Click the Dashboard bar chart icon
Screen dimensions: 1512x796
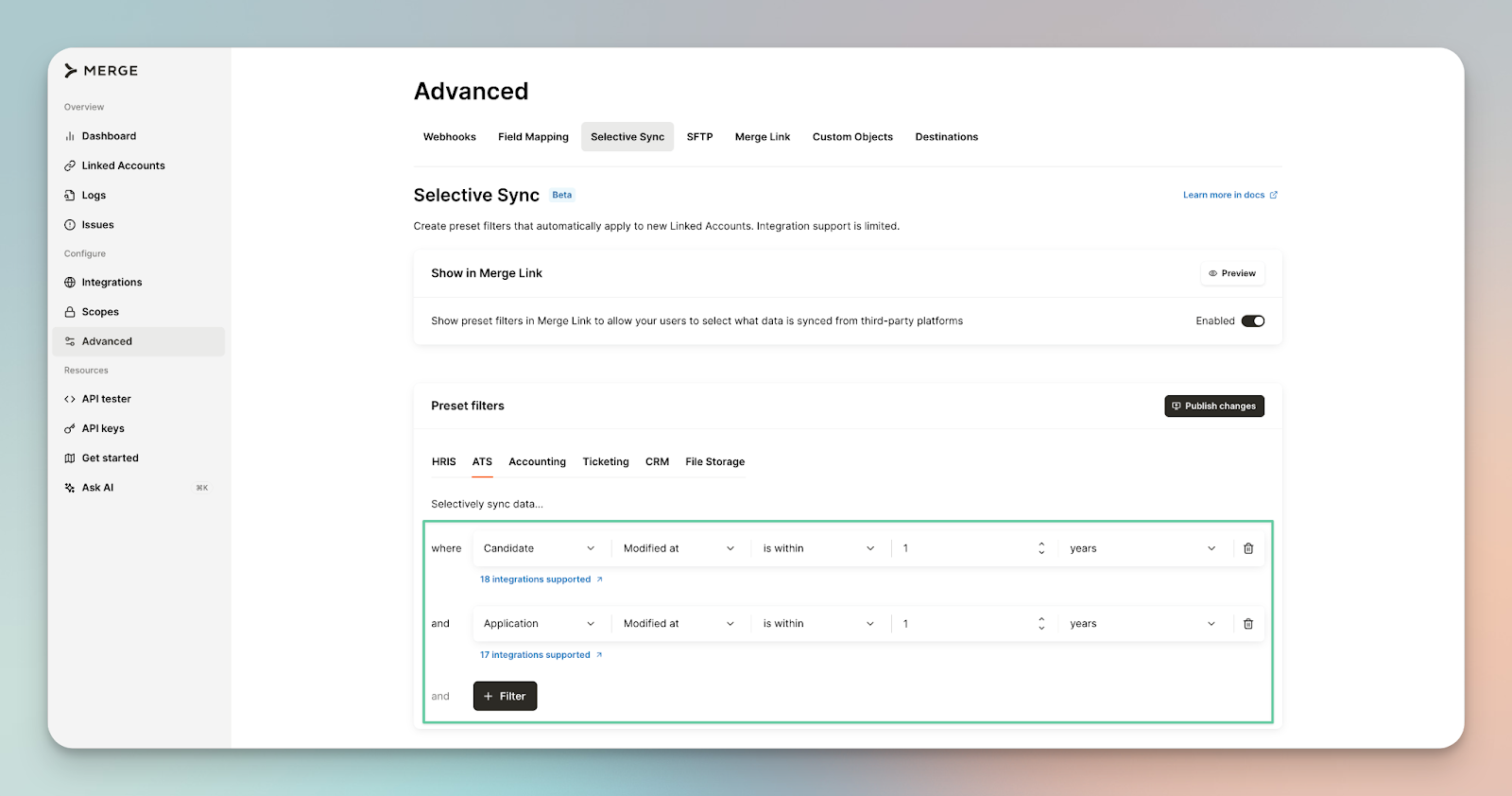tap(70, 136)
